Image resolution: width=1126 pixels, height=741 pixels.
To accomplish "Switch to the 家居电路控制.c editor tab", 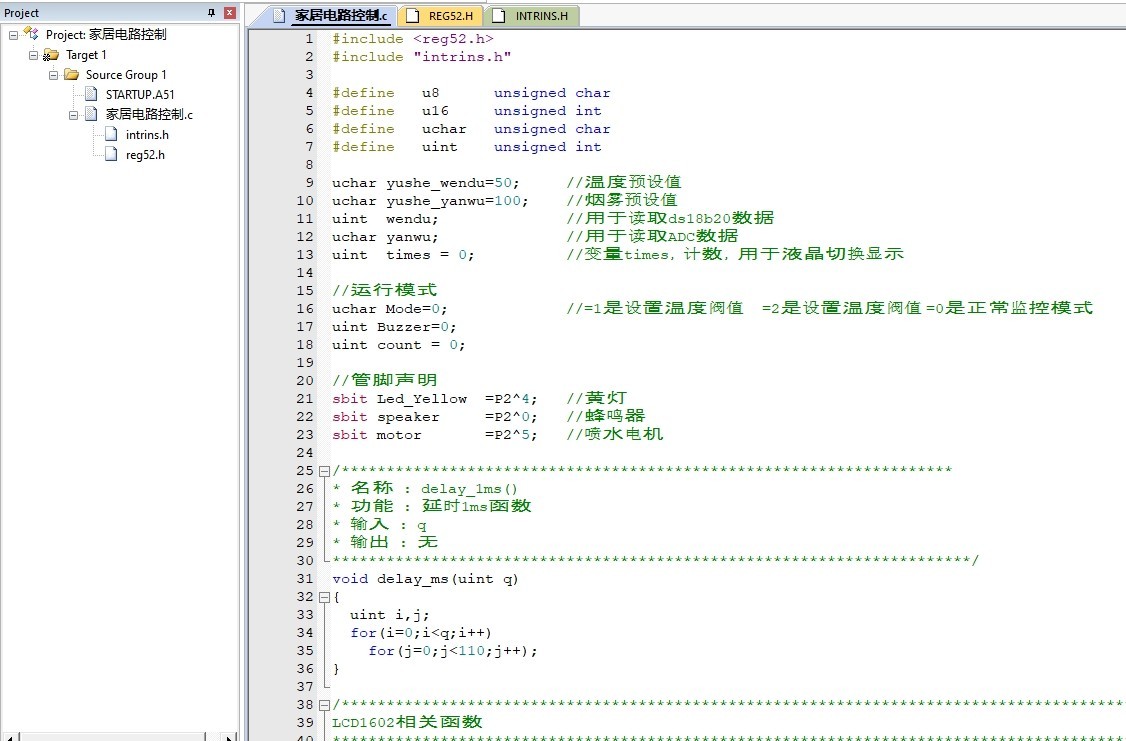I will [330, 16].
